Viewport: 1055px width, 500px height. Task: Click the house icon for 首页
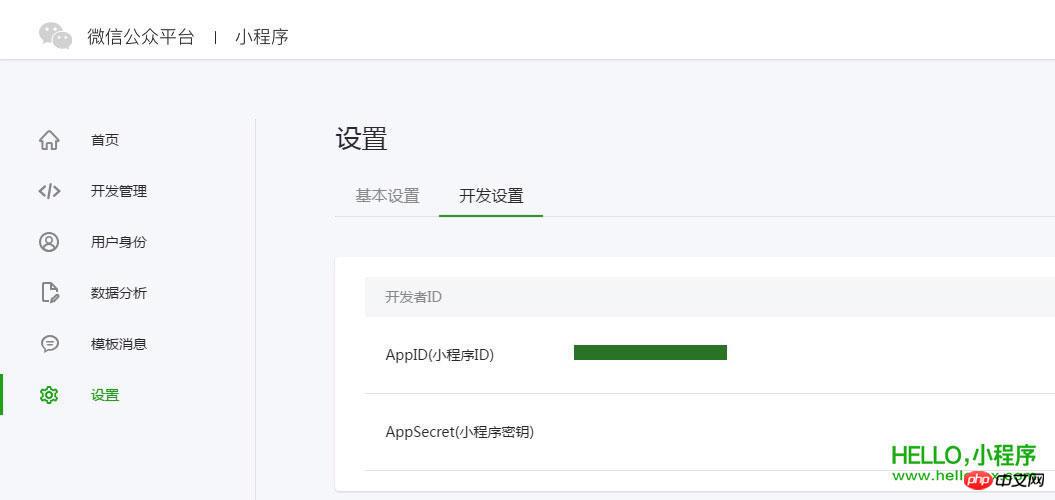click(49, 140)
